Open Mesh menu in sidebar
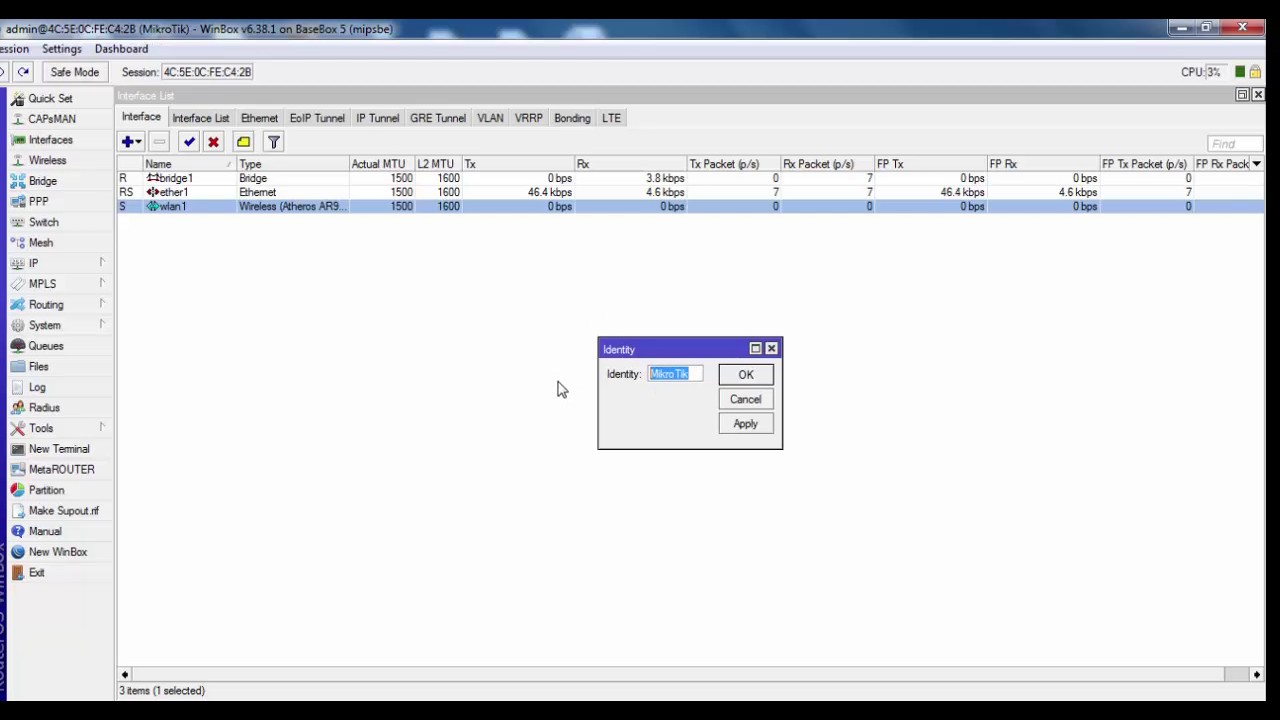The width and height of the screenshot is (1280, 720). [x=41, y=243]
